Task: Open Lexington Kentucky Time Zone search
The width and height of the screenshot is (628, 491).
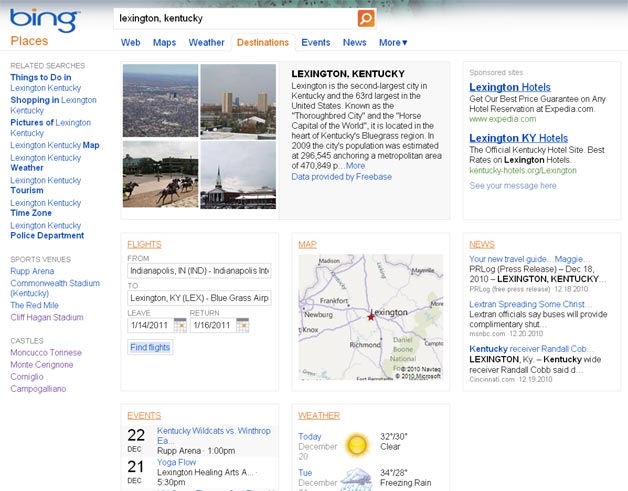Action: tap(46, 207)
